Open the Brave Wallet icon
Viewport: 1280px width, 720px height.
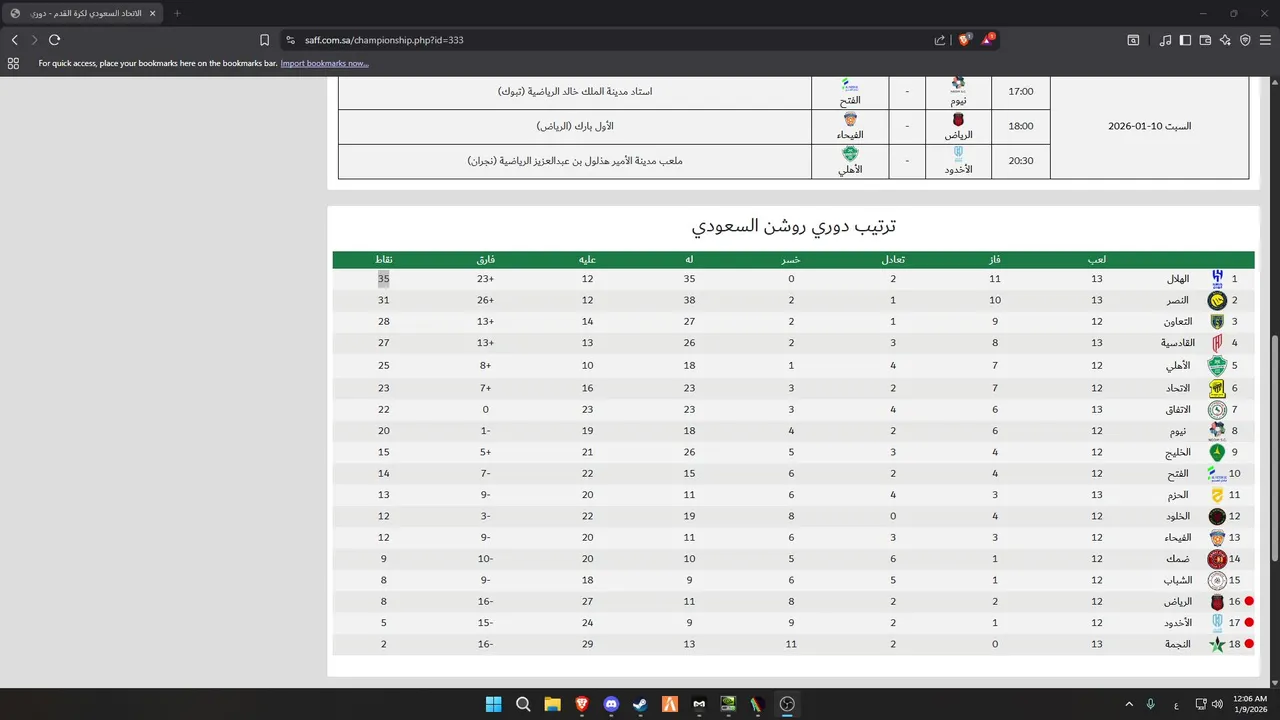click(1205, 40)
